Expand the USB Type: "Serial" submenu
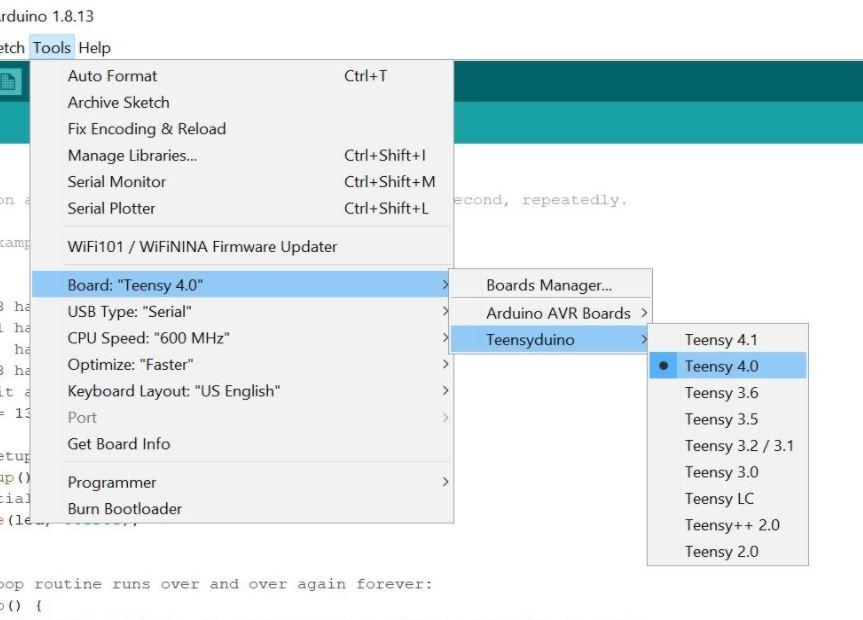Image resolution: width=863 pixels, height=620 pixels. [242, 312]
